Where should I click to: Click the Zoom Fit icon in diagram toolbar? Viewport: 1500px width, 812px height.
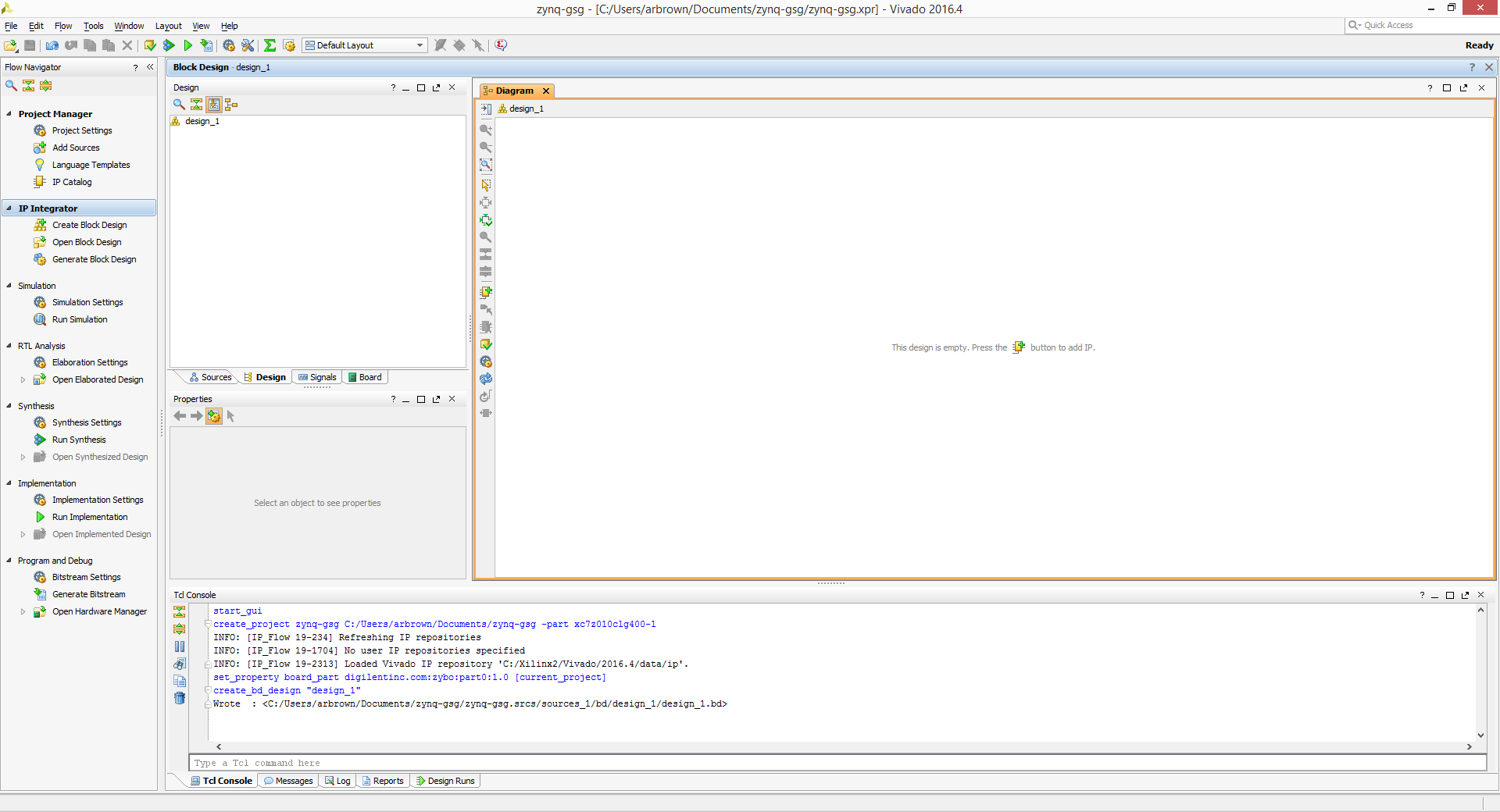[x=486, y=165]
